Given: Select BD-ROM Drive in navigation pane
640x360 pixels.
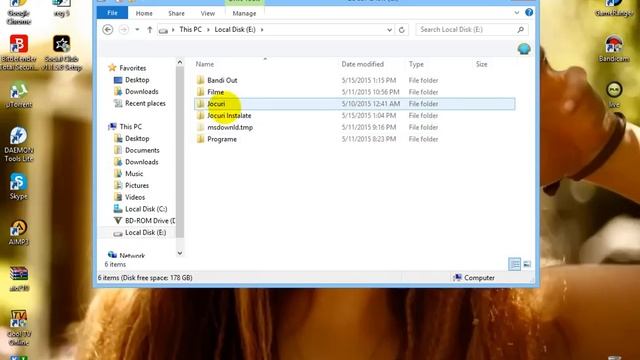Looking at the screenshot, I should (x=150, y=221).
